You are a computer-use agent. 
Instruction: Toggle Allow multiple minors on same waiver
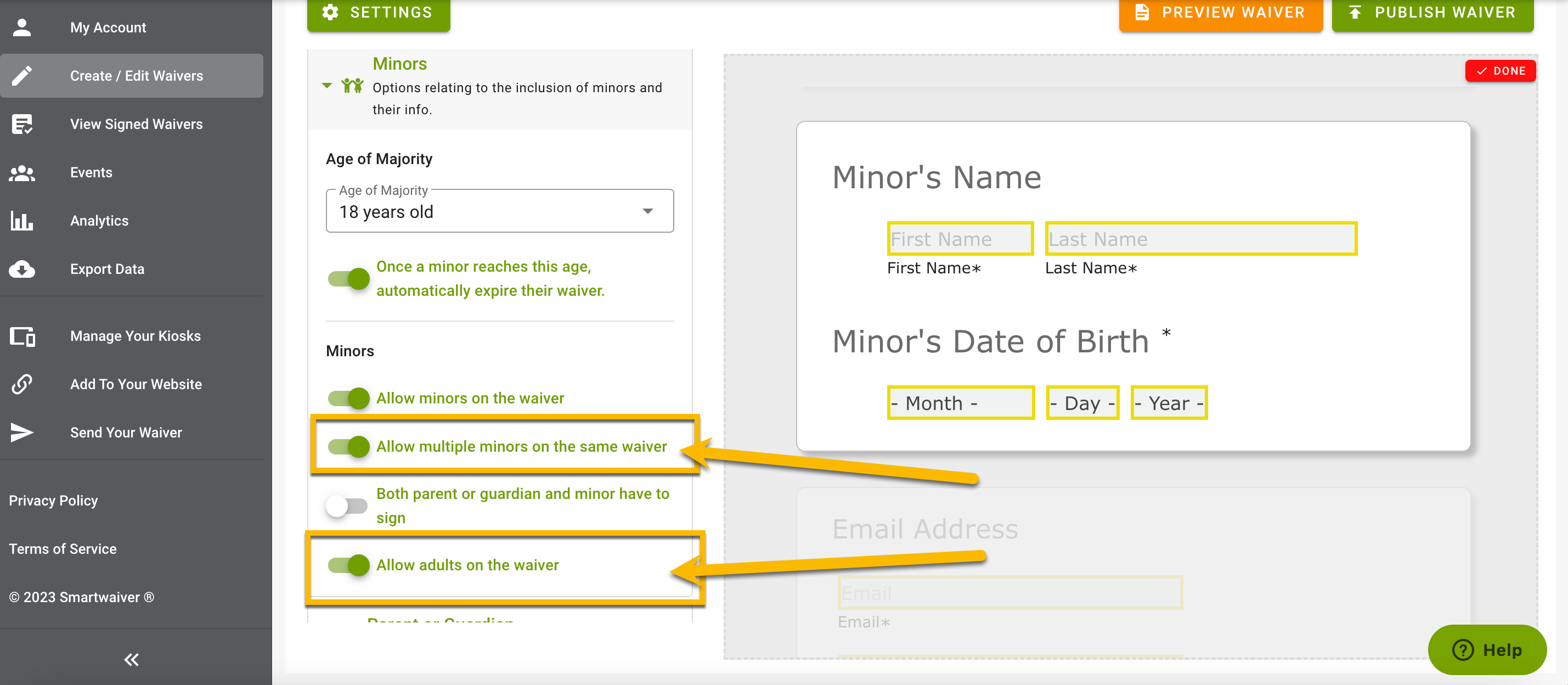(x=349, y=446)
